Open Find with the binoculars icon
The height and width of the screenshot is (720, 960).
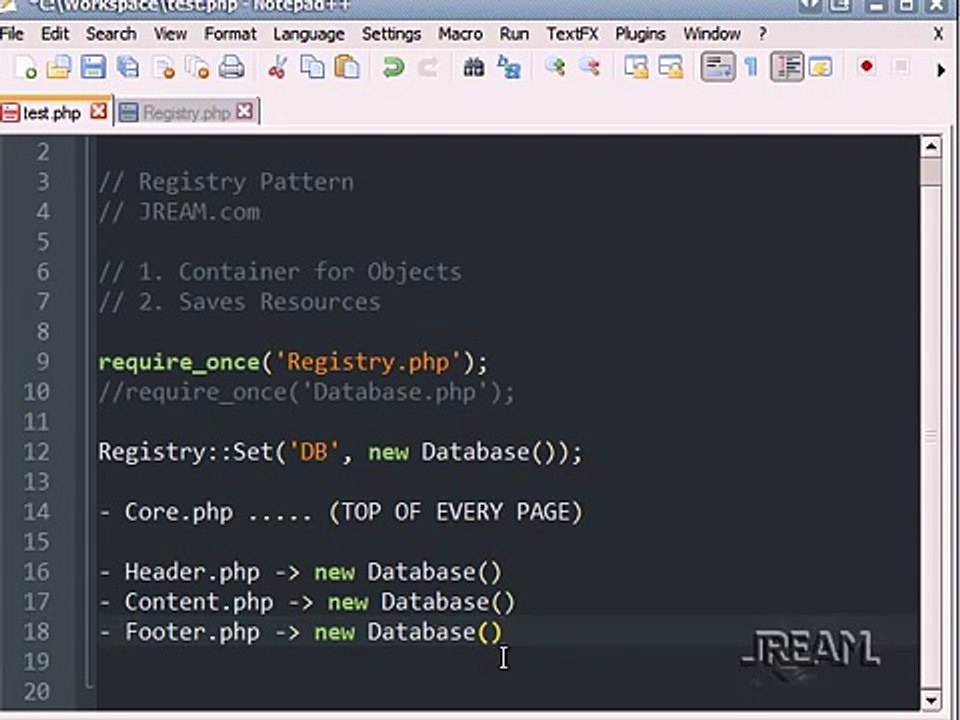coord(474,67)
